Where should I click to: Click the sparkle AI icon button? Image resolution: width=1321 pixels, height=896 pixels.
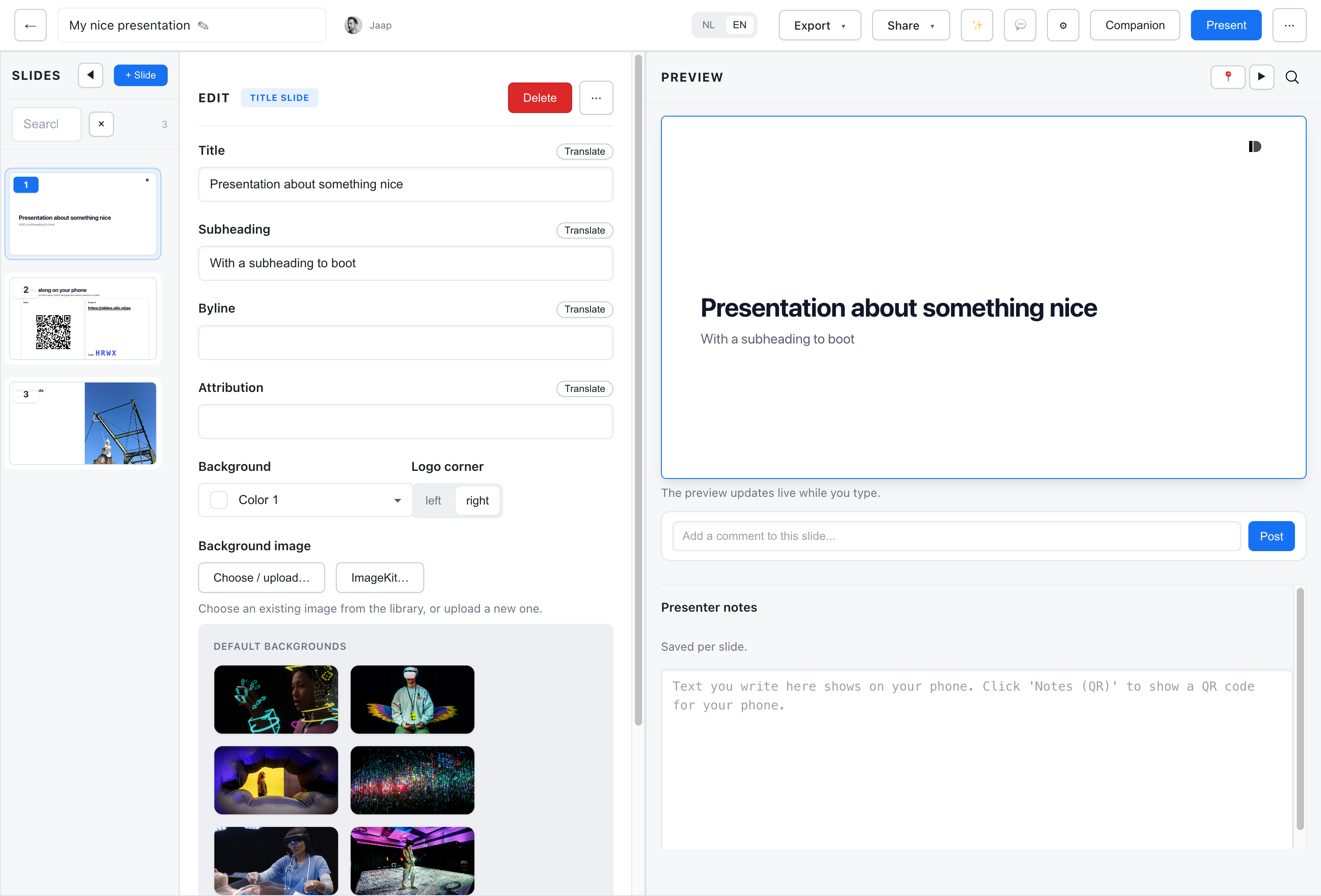coord(977,26)
